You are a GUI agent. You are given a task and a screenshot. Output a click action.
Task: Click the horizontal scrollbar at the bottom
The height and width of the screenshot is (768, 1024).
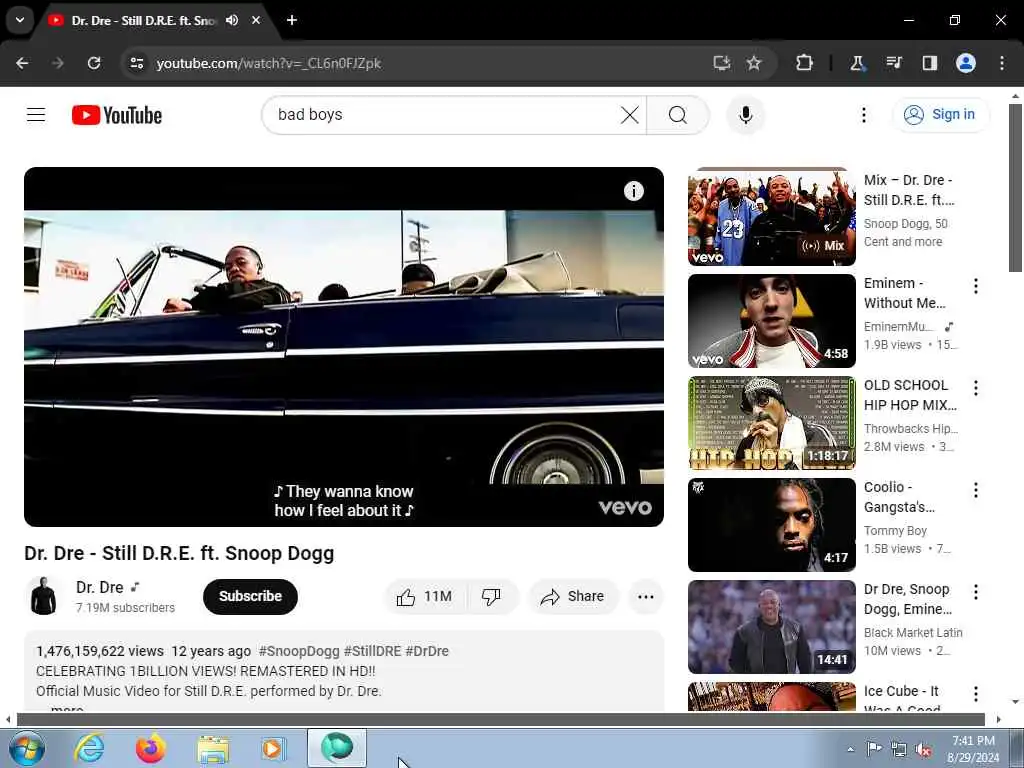pos(500,720)
